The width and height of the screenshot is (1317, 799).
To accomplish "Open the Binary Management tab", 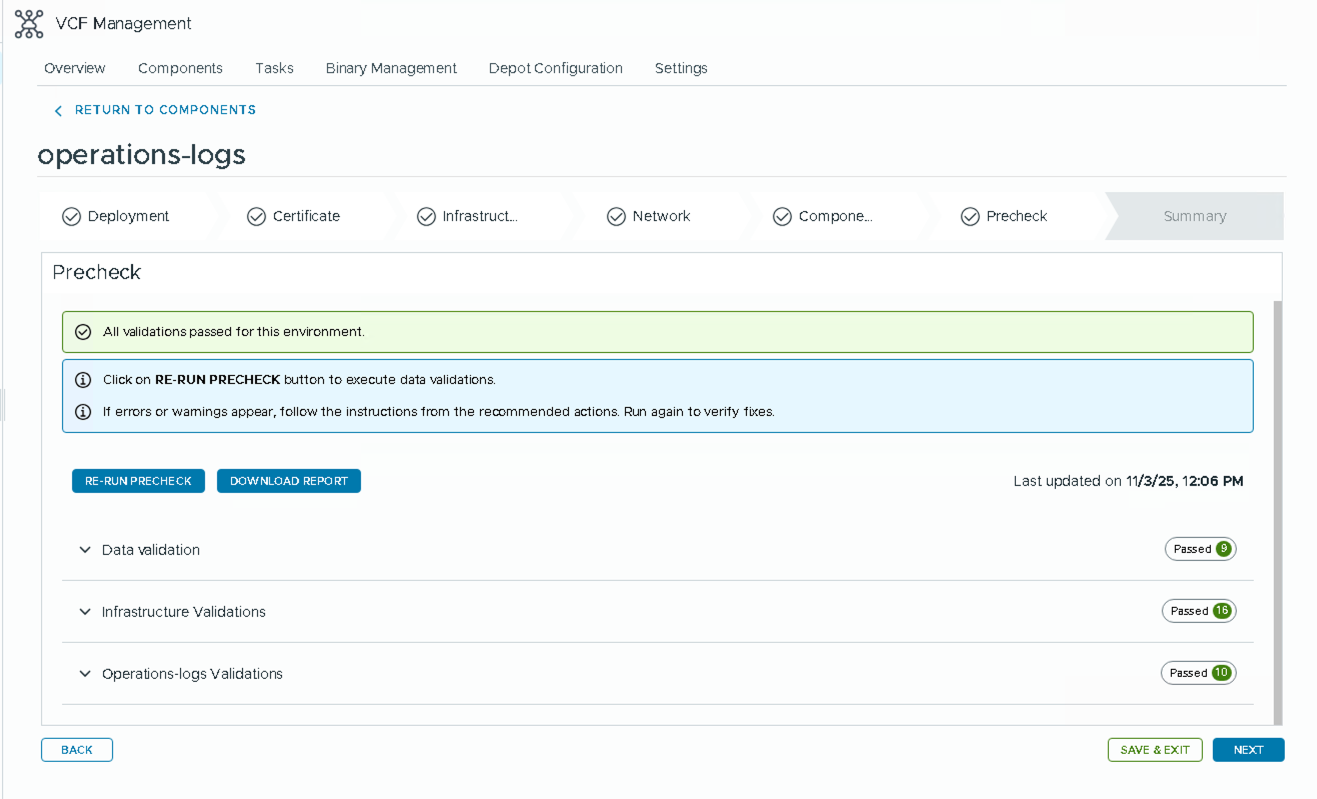I will coord(391,68).
